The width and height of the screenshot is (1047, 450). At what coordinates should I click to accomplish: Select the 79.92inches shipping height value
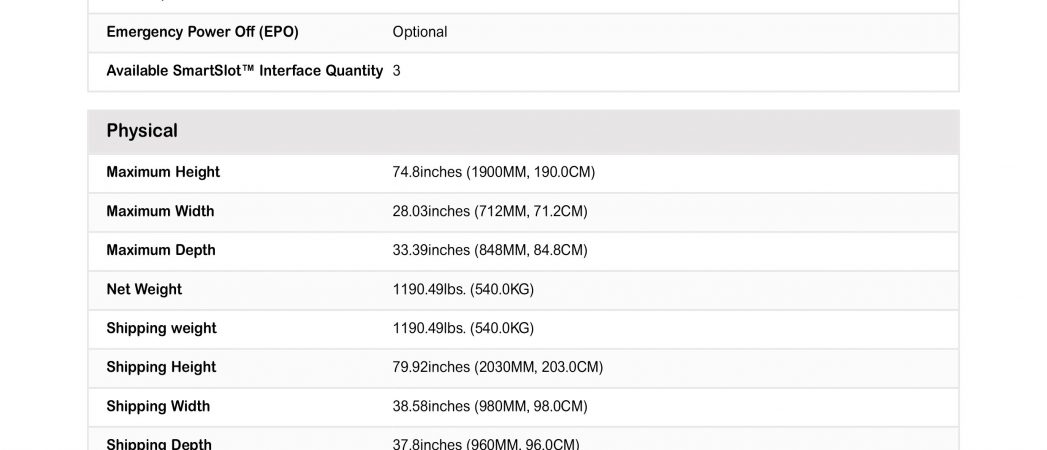tap(497, 367)
